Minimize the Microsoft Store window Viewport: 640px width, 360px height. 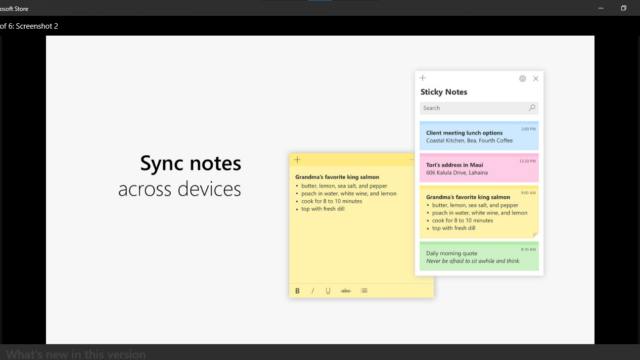coord(601,8)
